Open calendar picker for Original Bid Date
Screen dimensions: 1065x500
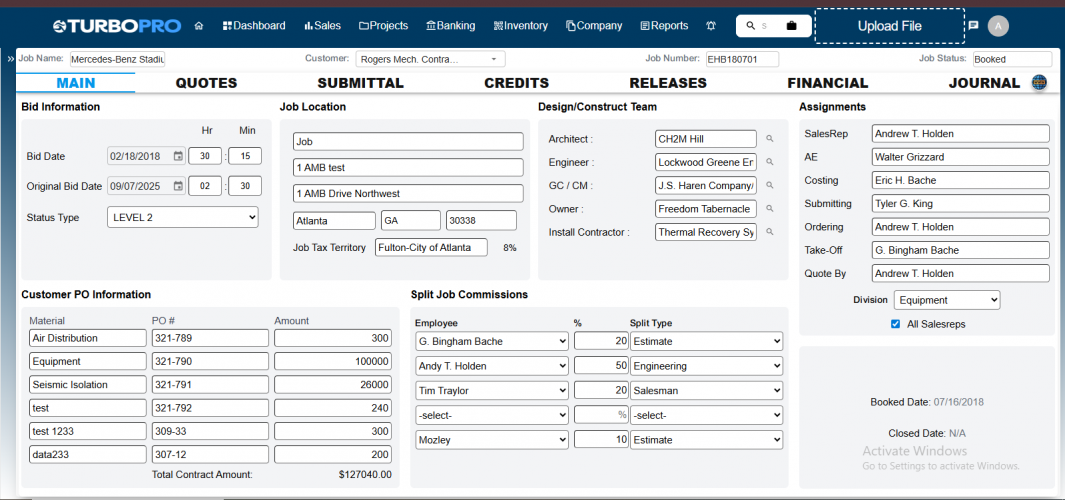[x=178, y=185]
